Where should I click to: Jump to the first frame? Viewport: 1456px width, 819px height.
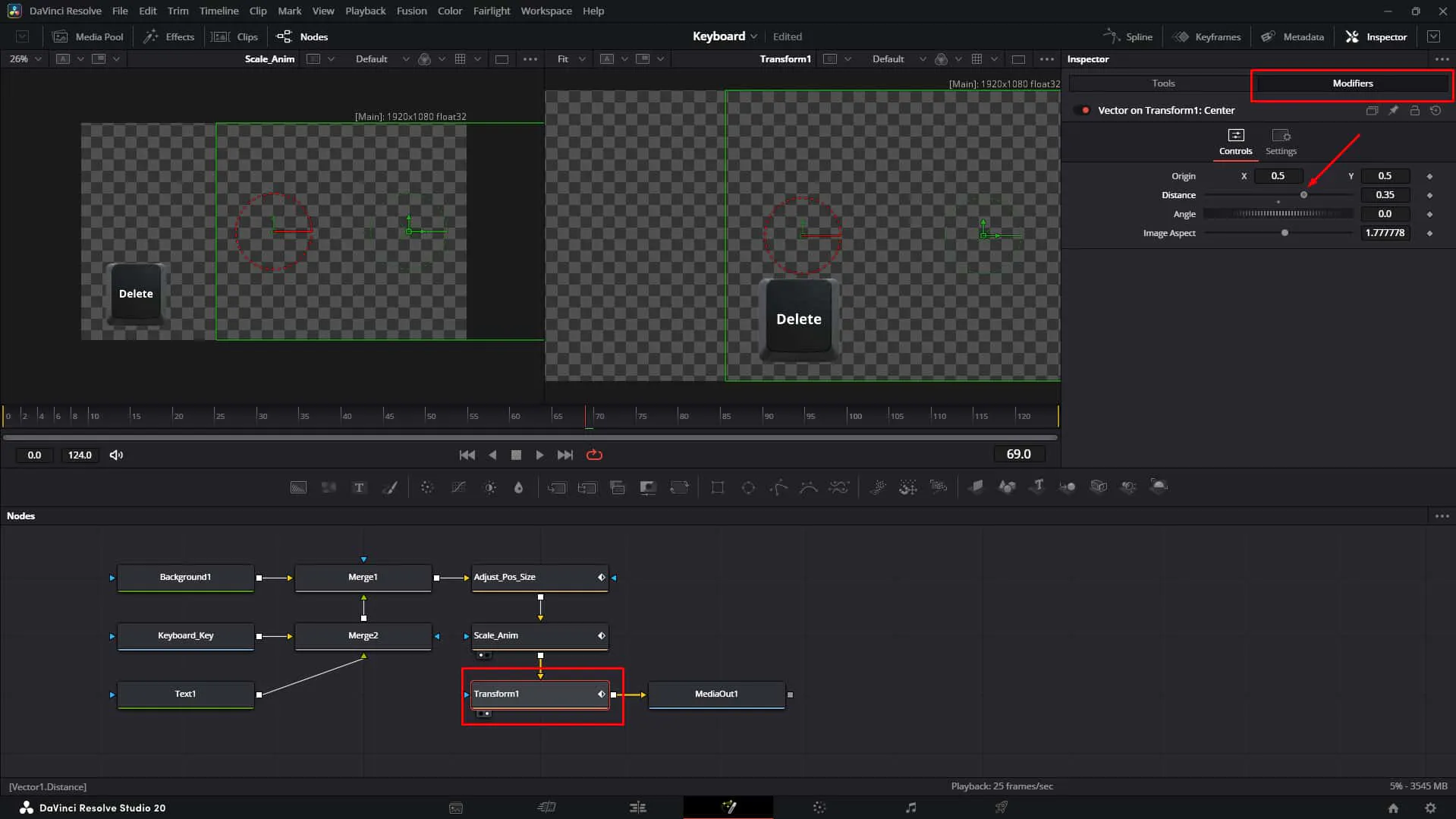click(x=467, y=455)
